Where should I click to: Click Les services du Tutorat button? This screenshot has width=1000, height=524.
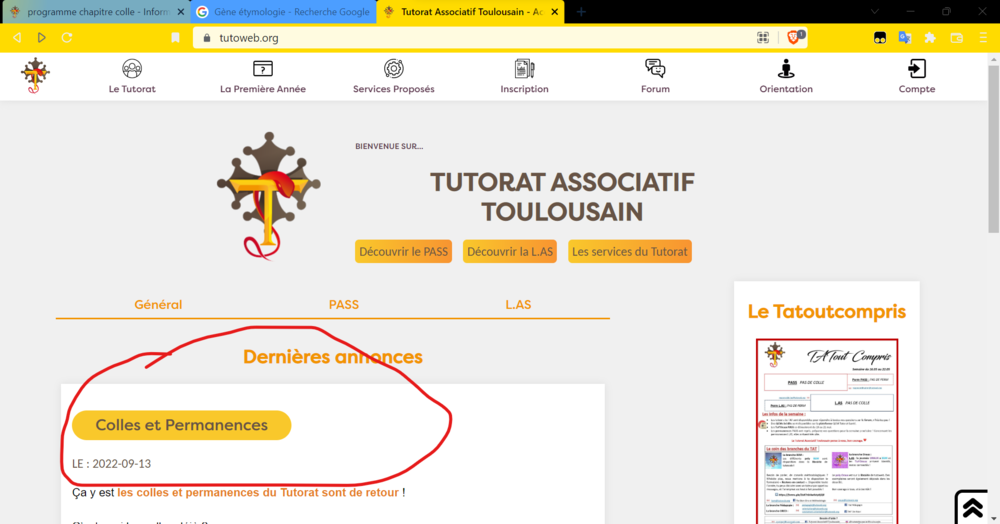pyautogui.click(x=630, y=251)
